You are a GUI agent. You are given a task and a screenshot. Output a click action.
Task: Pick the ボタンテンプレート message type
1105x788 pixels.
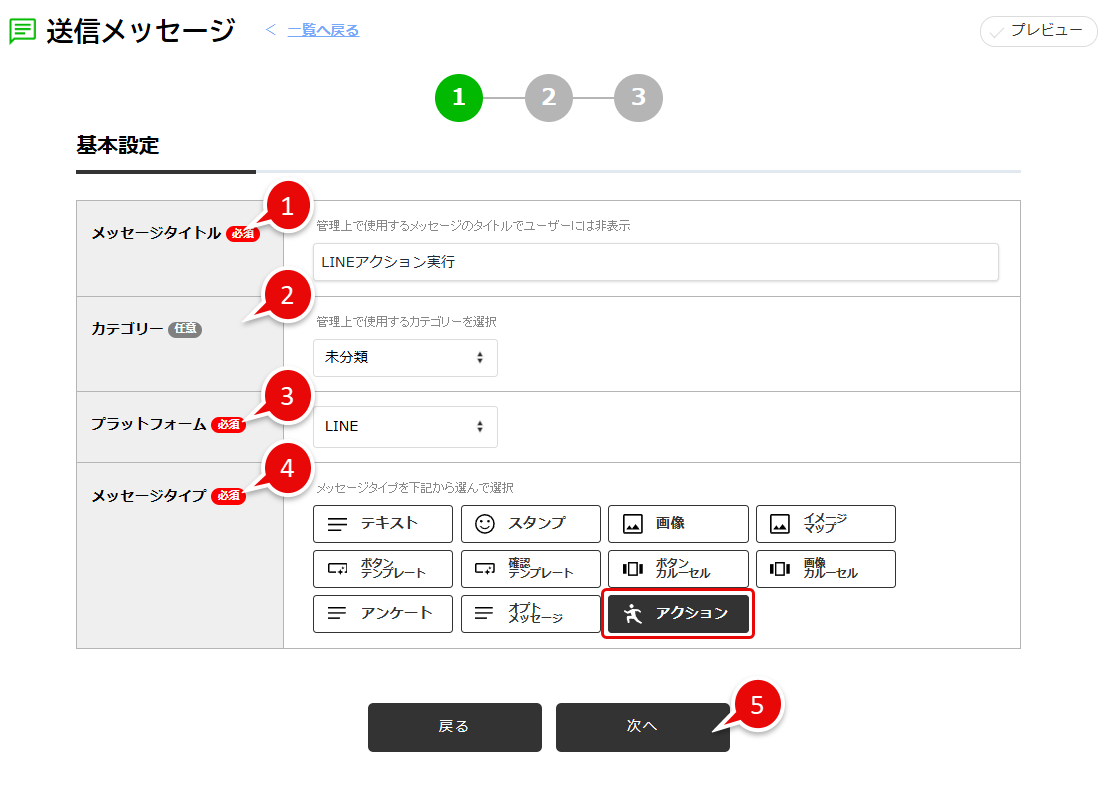point(383,568)
